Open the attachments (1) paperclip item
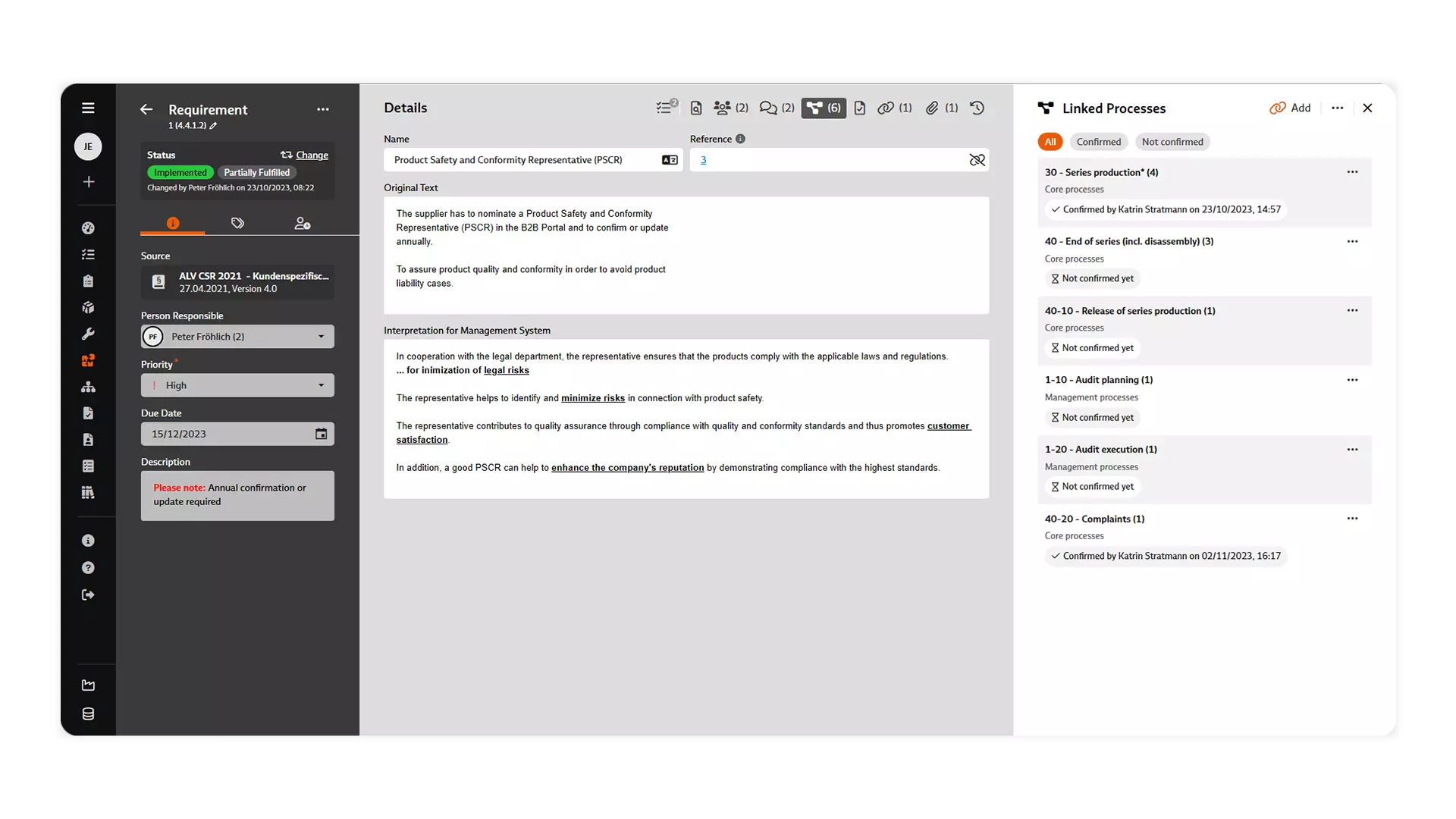This screenshot has height=819, width=1456. coord(942,108)
